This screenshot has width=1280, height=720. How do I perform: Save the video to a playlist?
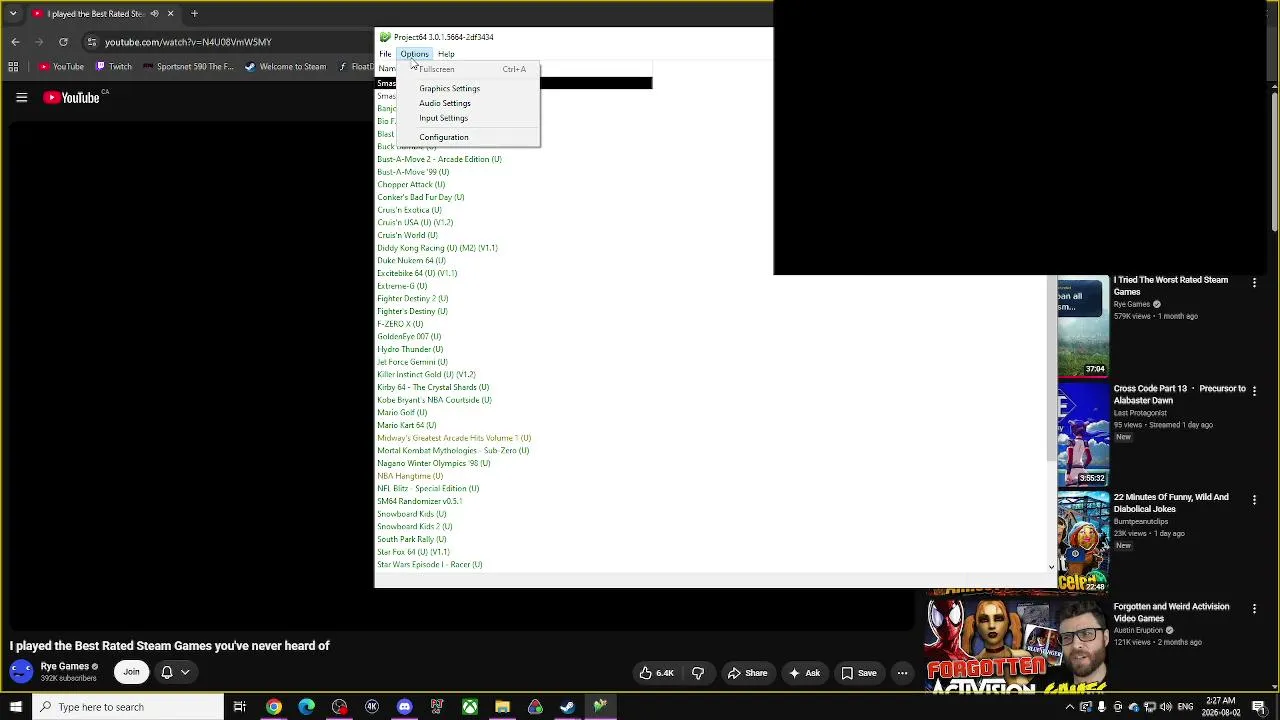click(x=859, y=673)
